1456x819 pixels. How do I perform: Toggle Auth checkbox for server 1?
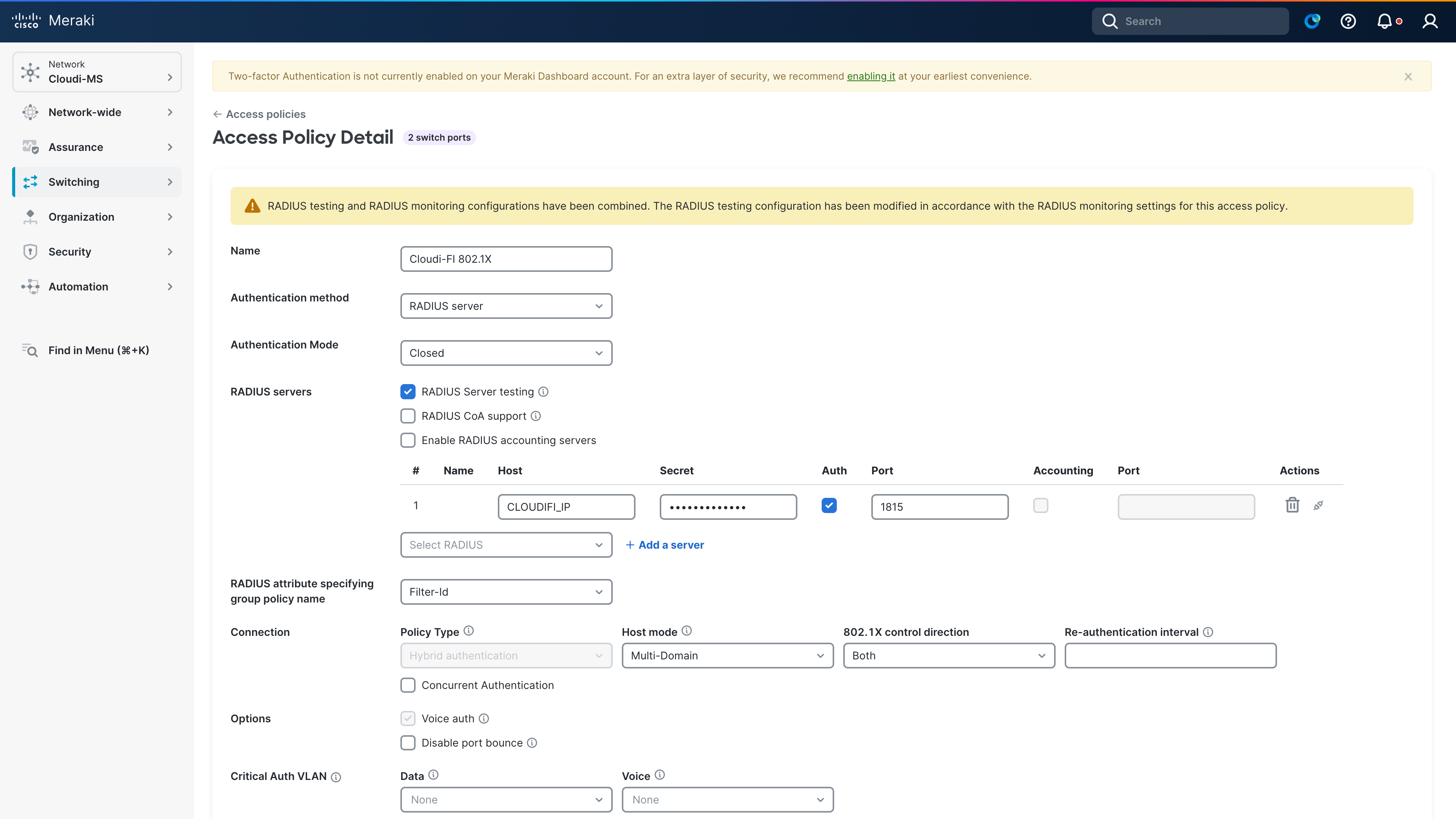pos(829,505)
